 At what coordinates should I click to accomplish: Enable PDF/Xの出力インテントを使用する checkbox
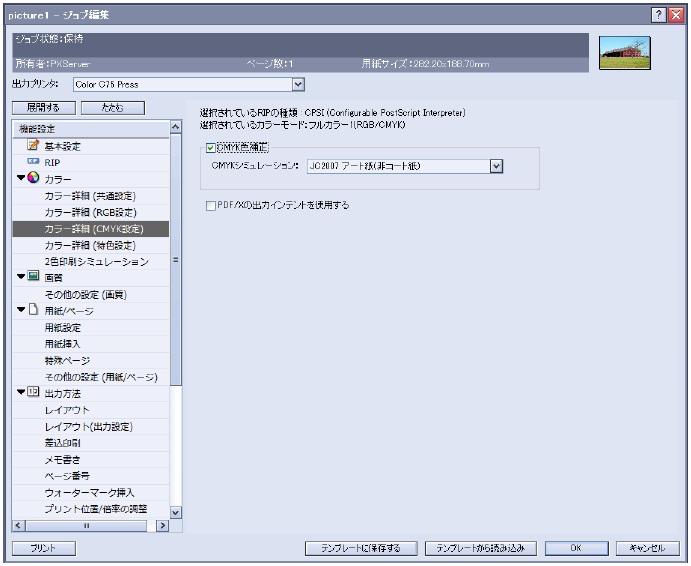210,205
